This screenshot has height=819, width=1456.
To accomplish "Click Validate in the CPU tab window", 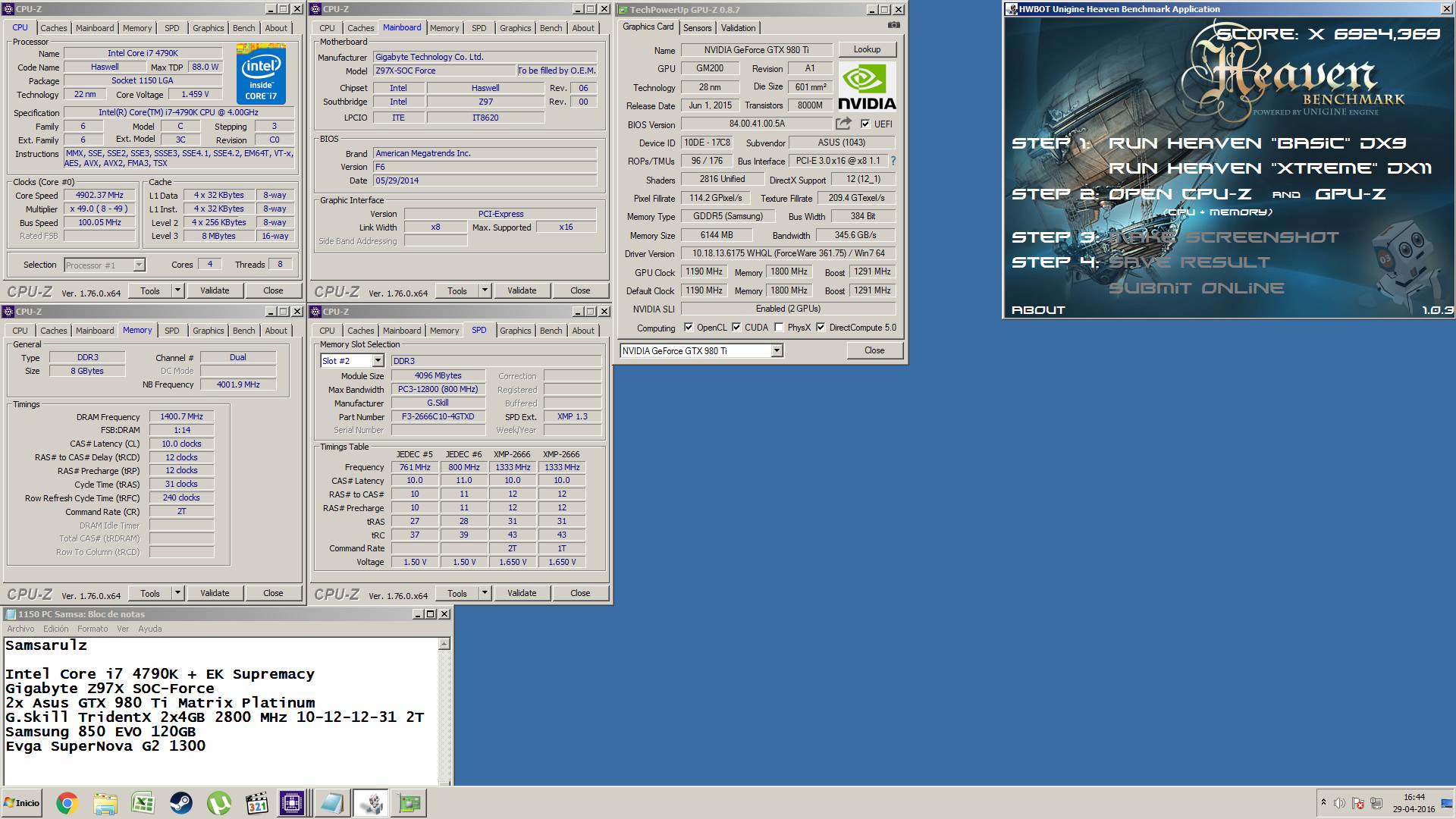I will pos(215,290).
